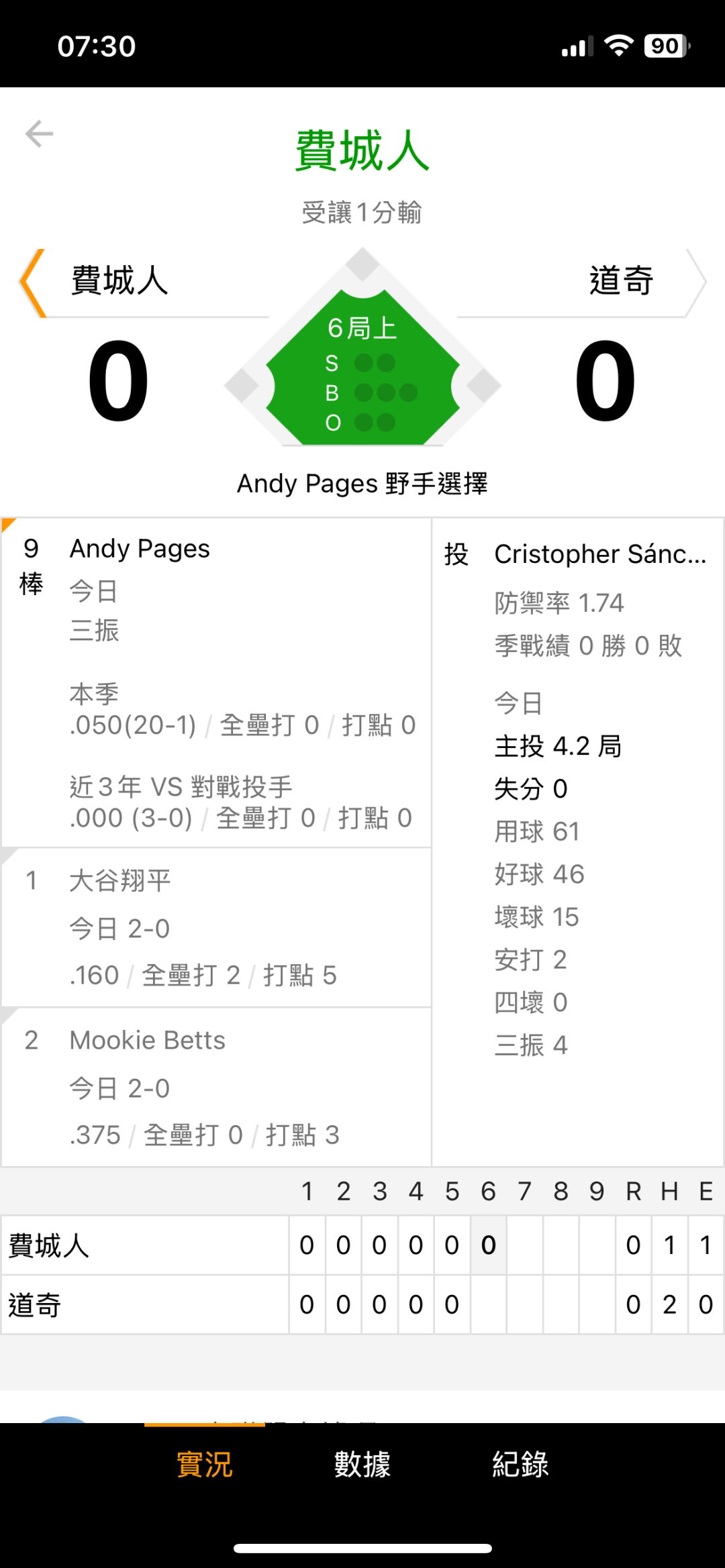Screen dimensions: 725x1568
Task: Select batter Andy Pages row
Action: [216, 682]
